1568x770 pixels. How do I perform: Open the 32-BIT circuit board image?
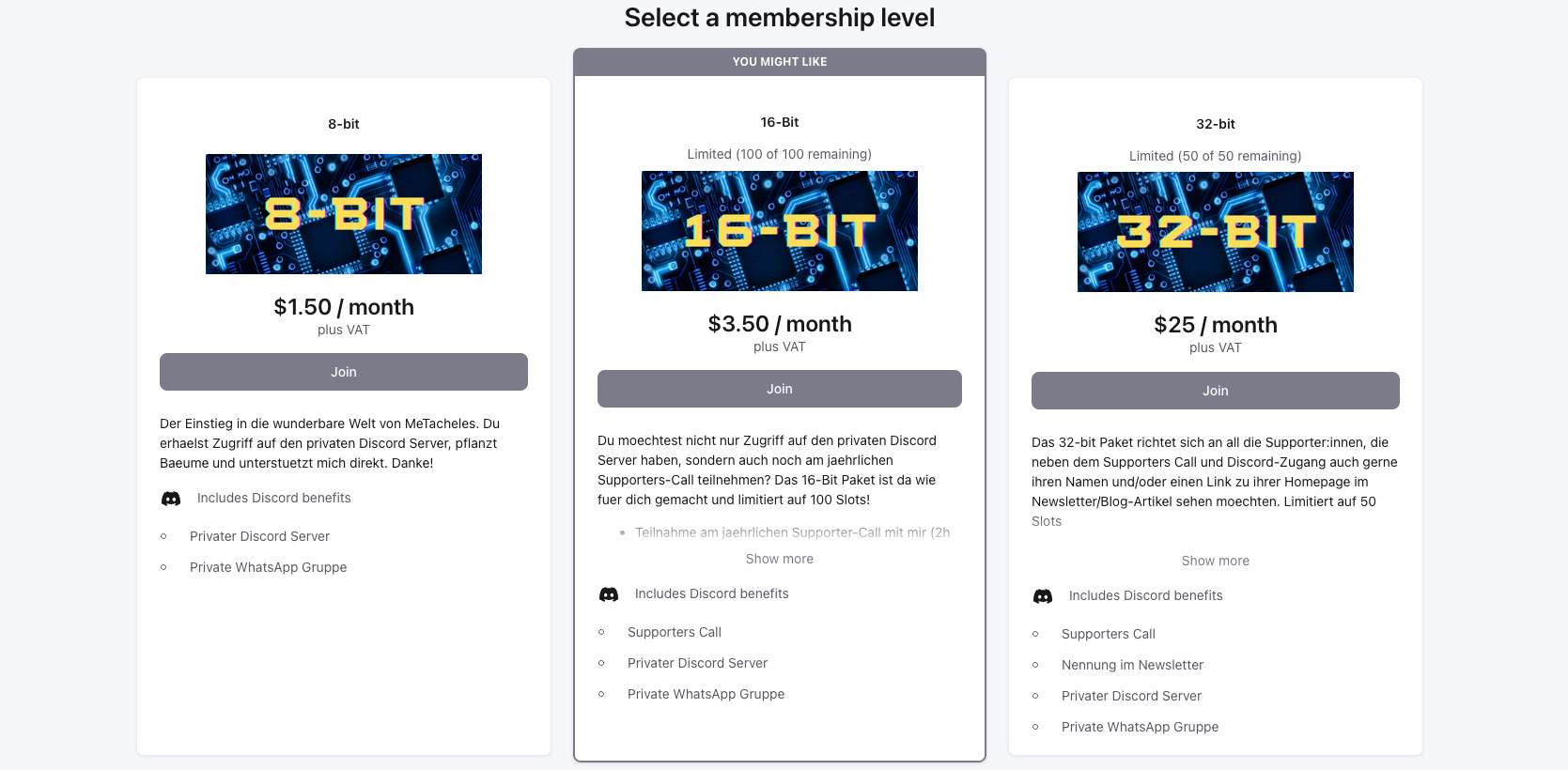click(x=1216, y=232)
